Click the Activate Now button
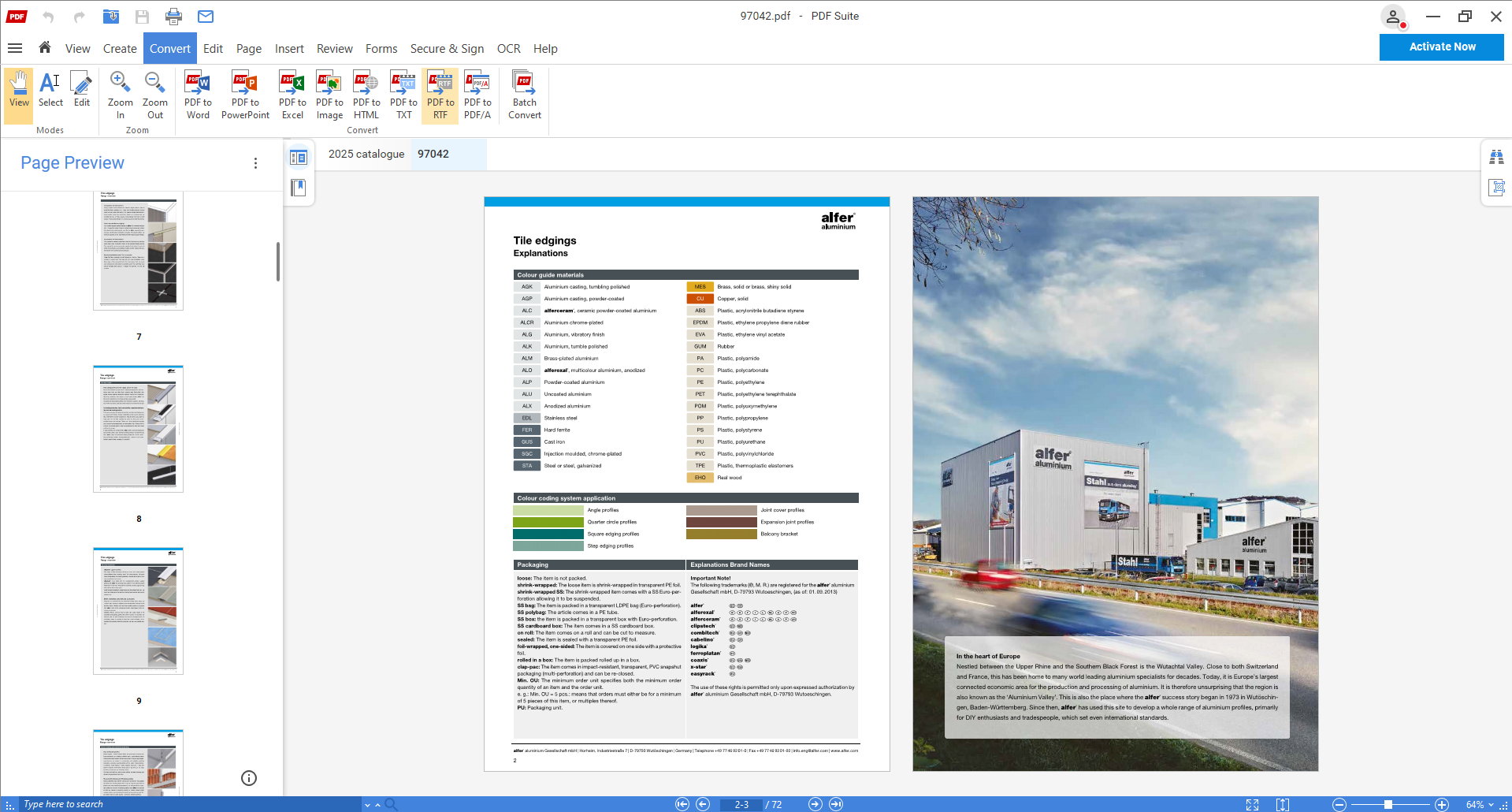This screenshot has width=1512, height=812. (x=1441, y=47)
